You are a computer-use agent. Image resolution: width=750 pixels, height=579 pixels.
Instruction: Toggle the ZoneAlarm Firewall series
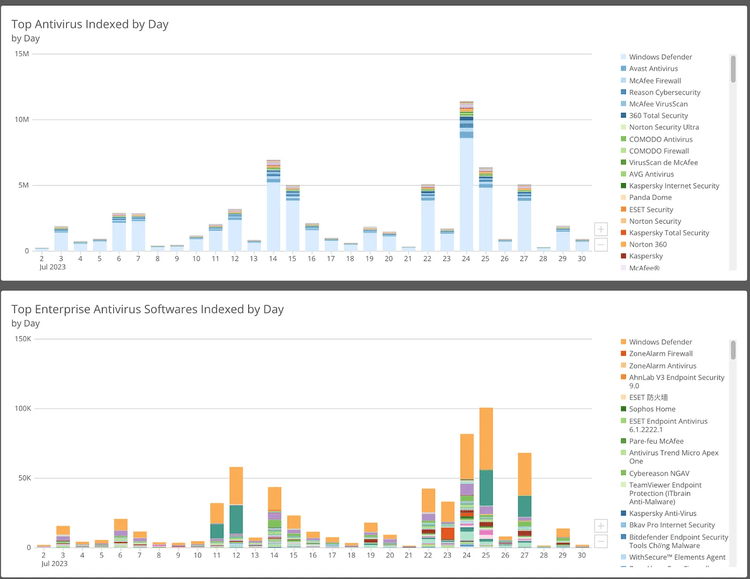click(x=660, y=354)
